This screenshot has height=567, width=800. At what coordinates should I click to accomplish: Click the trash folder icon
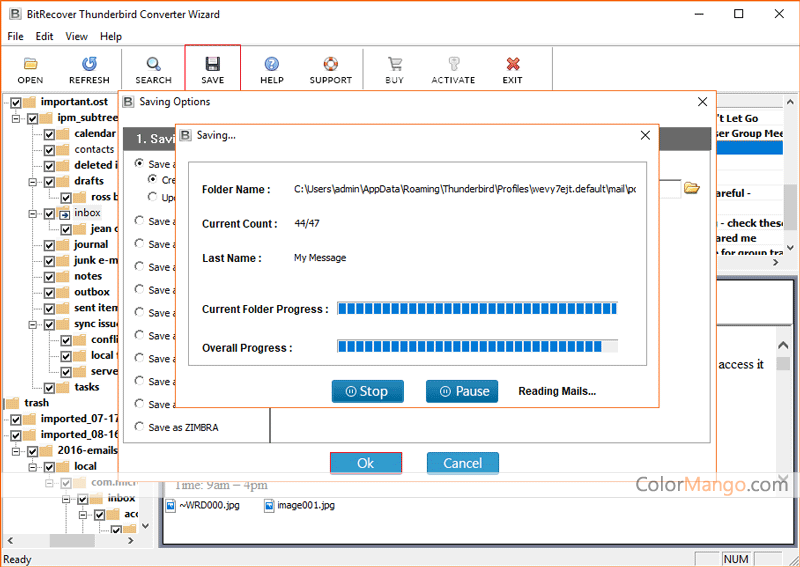pos(12,403)
